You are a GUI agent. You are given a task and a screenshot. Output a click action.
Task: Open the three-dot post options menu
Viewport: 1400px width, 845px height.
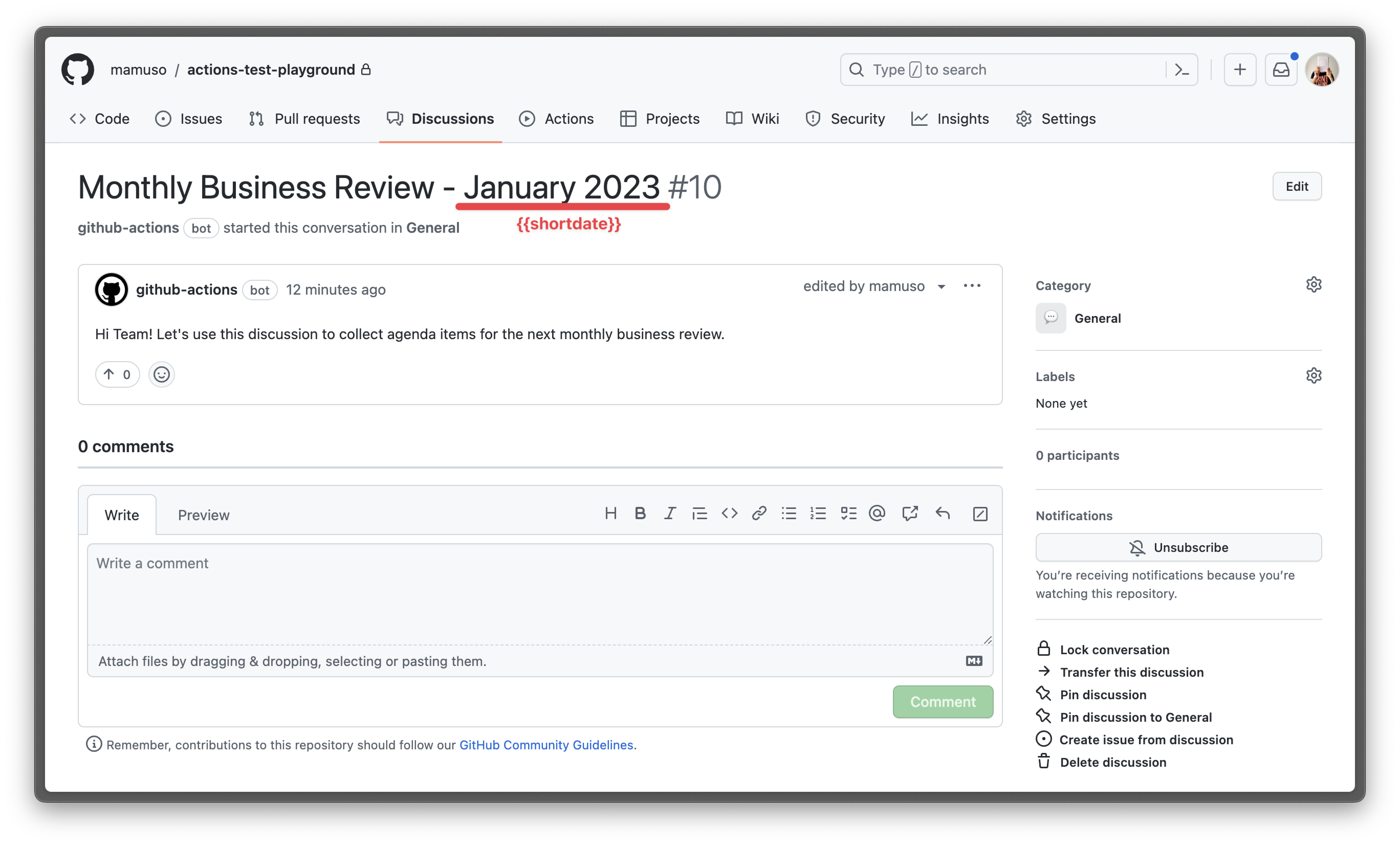tap(972, 286)
